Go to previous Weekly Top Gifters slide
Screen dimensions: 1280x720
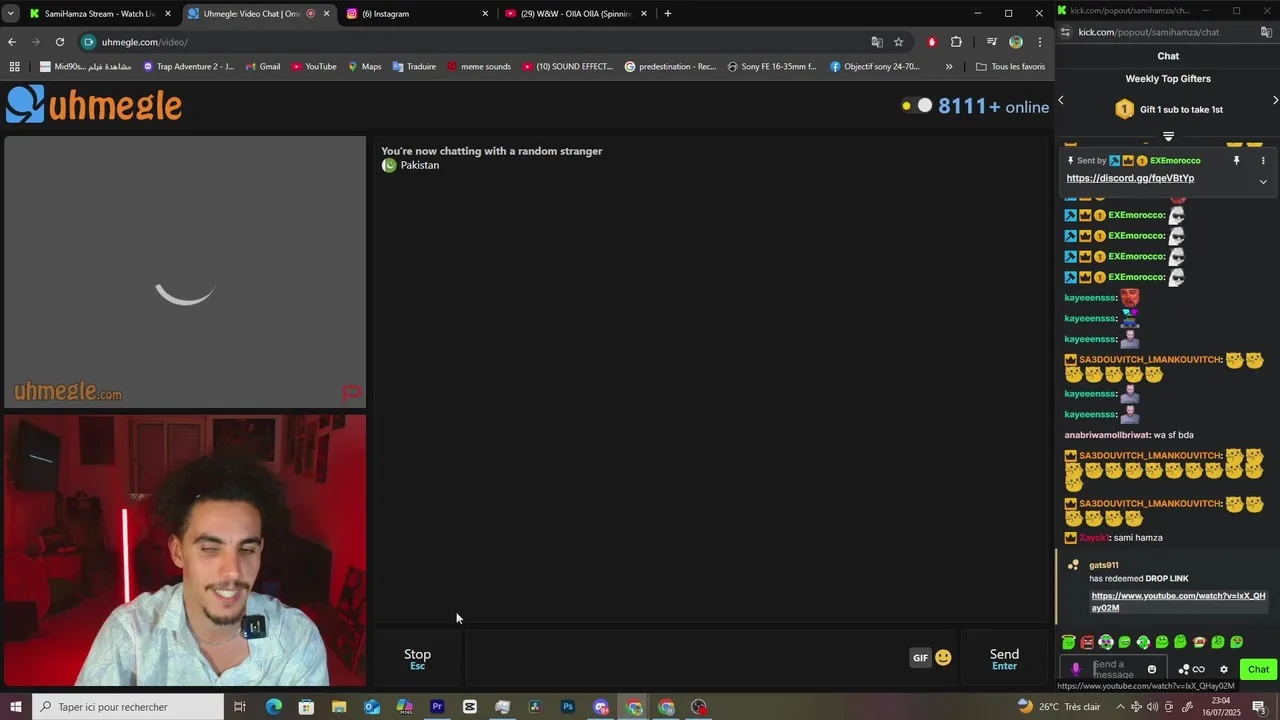[1061, 100]
